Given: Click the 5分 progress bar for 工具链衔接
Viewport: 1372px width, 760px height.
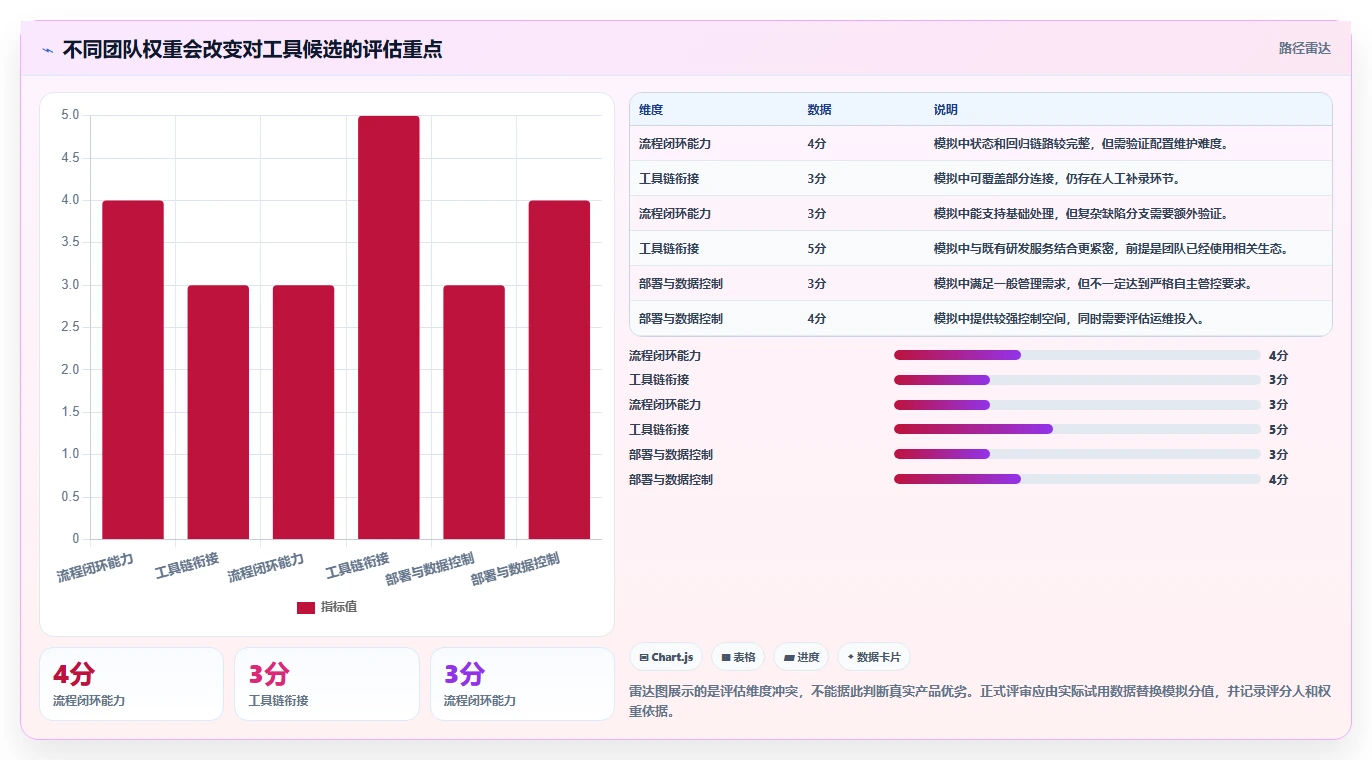Looking at the screenshot, I should (x=1077, y=429).
